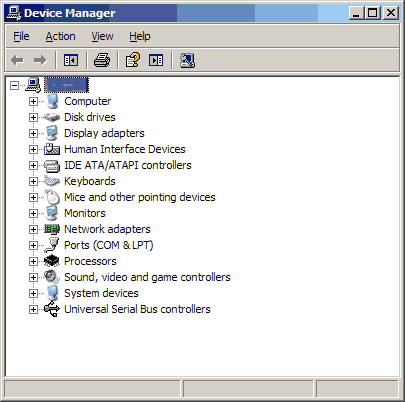Expand IDE ATA/ATAPI controllers category
The height and width of the screenshot is (402, 405).
tap(33, 165)
